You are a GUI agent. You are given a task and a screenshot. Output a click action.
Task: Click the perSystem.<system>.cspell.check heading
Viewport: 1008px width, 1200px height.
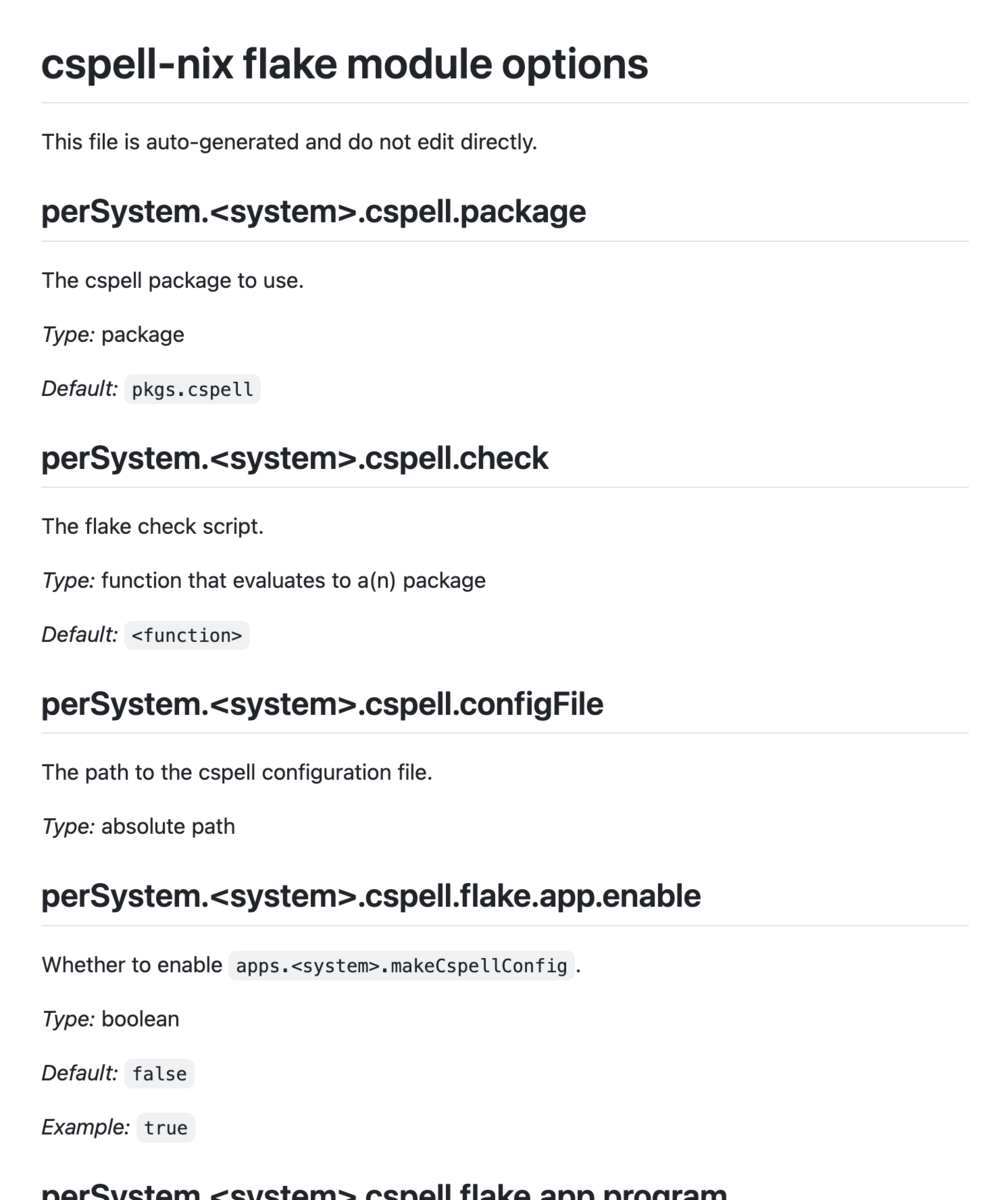295,458
